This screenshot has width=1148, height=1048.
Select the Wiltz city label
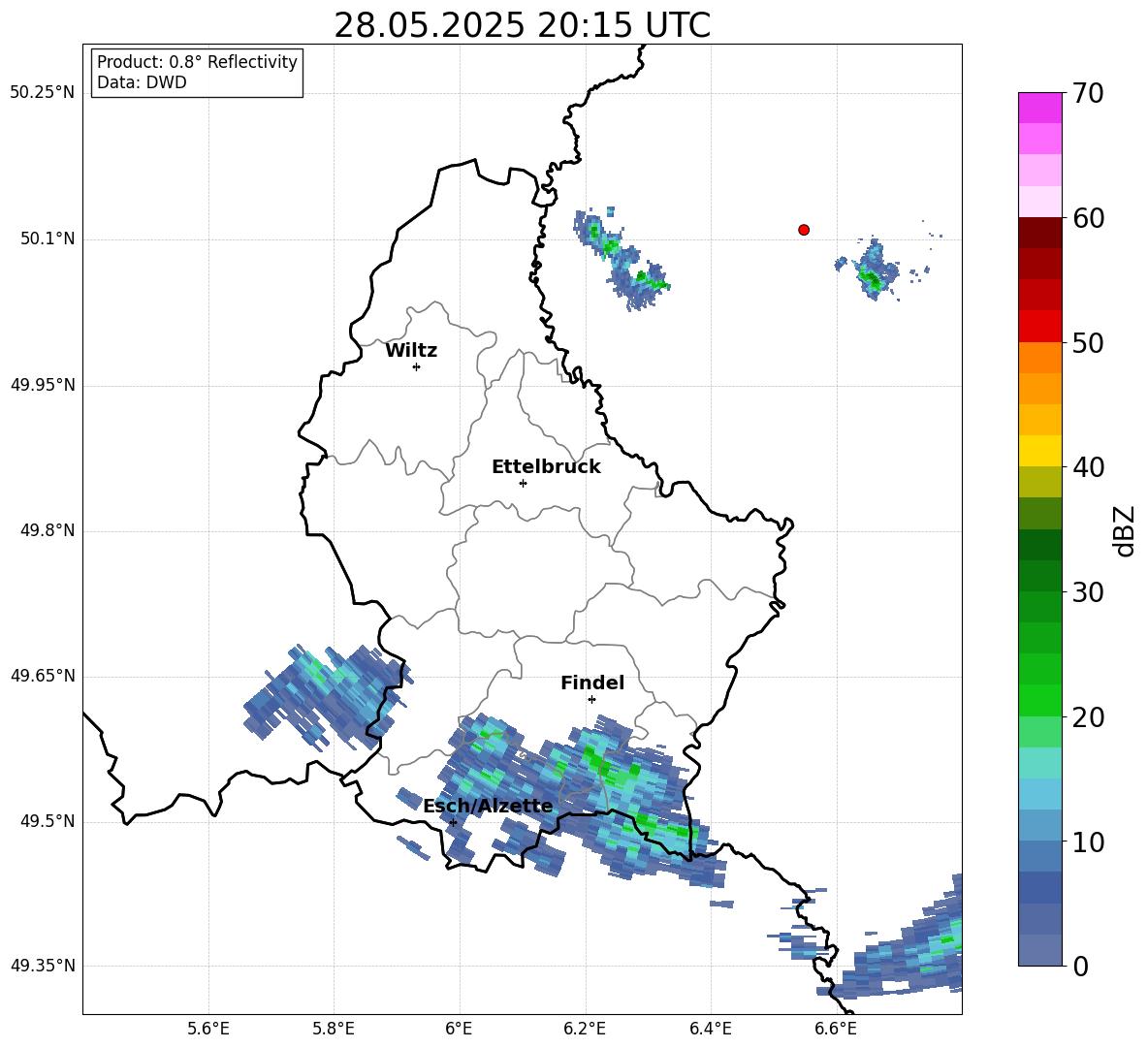click(411, 351)
